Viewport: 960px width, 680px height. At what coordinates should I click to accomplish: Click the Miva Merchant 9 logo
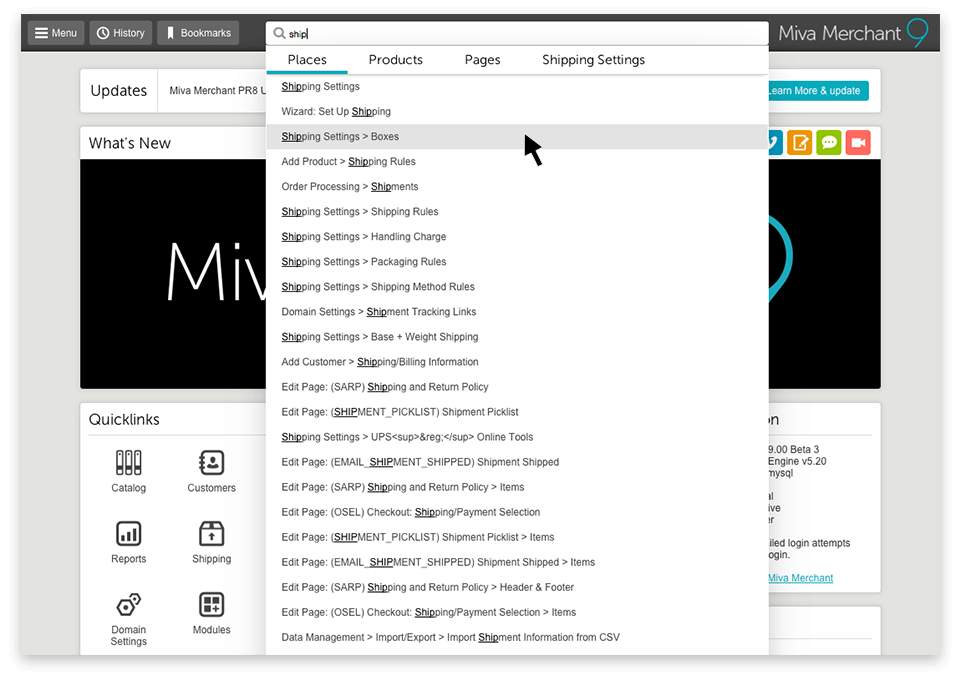pyautogui.click(x=853, y=33)
